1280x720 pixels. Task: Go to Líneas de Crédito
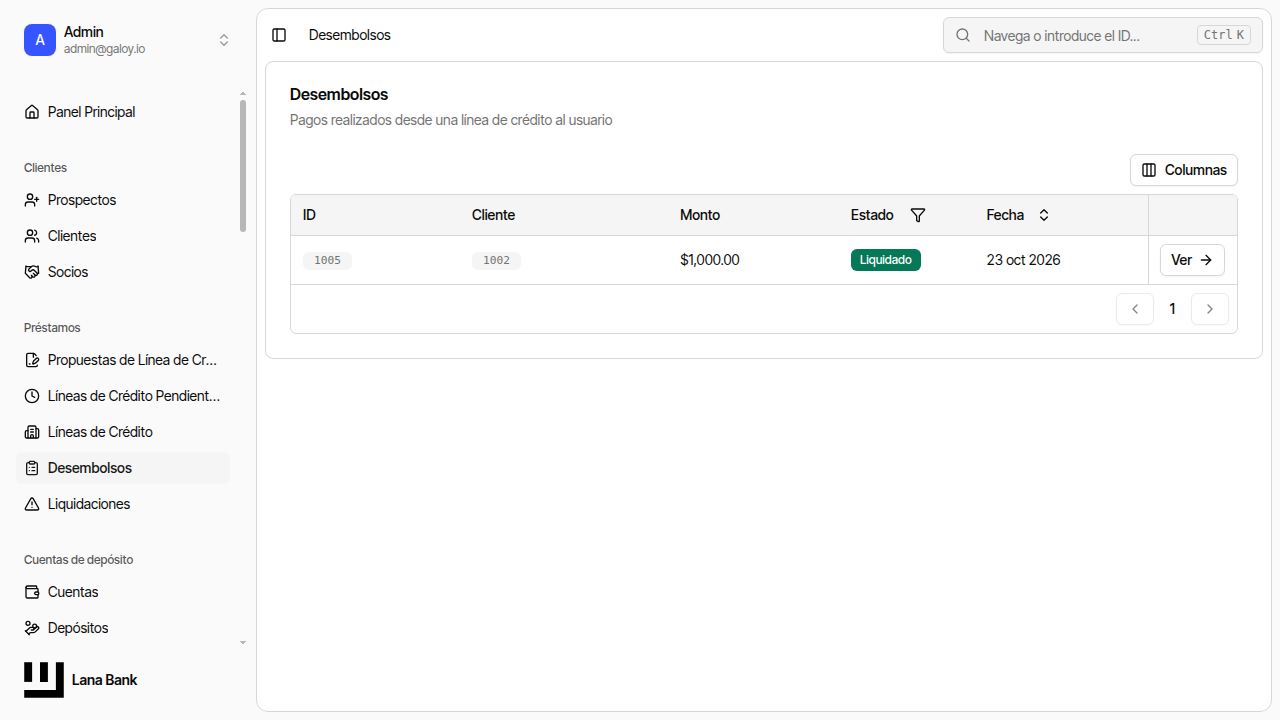click(123, 432)
